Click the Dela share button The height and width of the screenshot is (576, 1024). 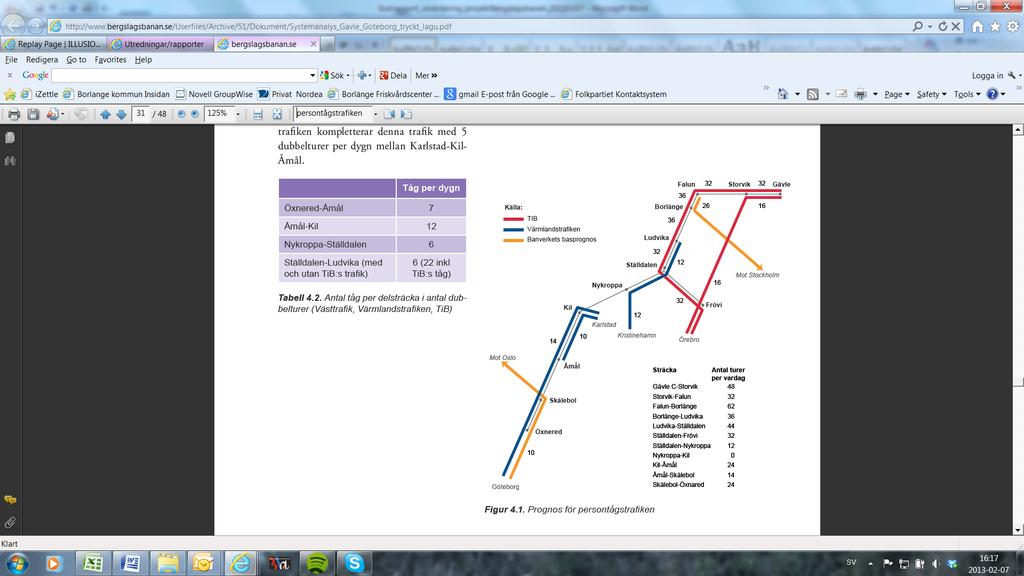pos(393,75)
